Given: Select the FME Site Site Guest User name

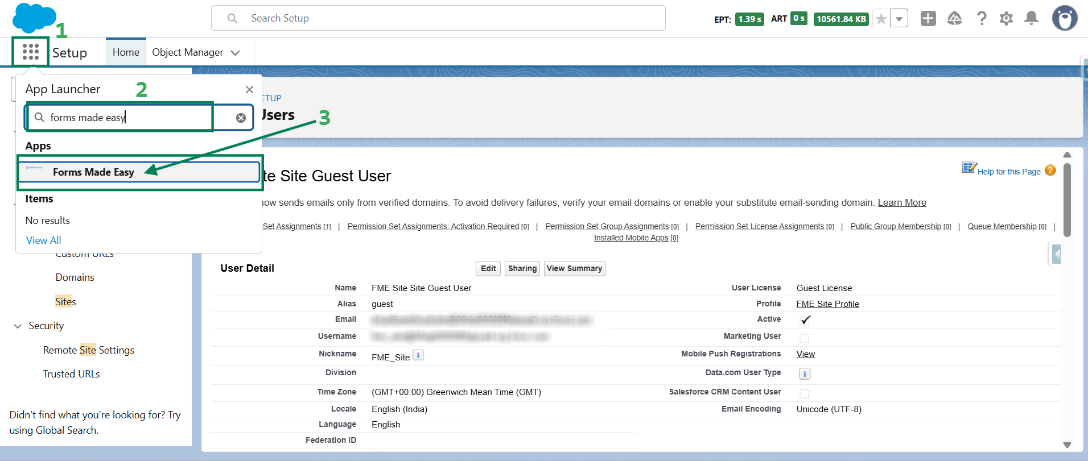Looking at the screenshot, I should tap(422, 287).
